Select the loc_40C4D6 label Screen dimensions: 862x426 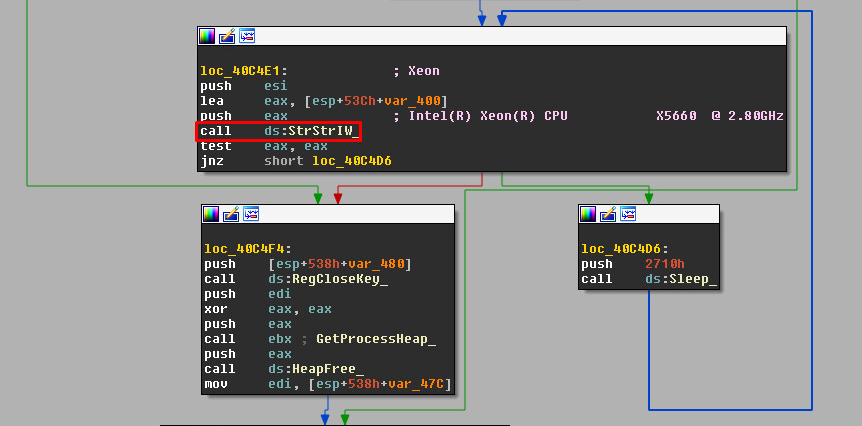(x=625, y=249)
